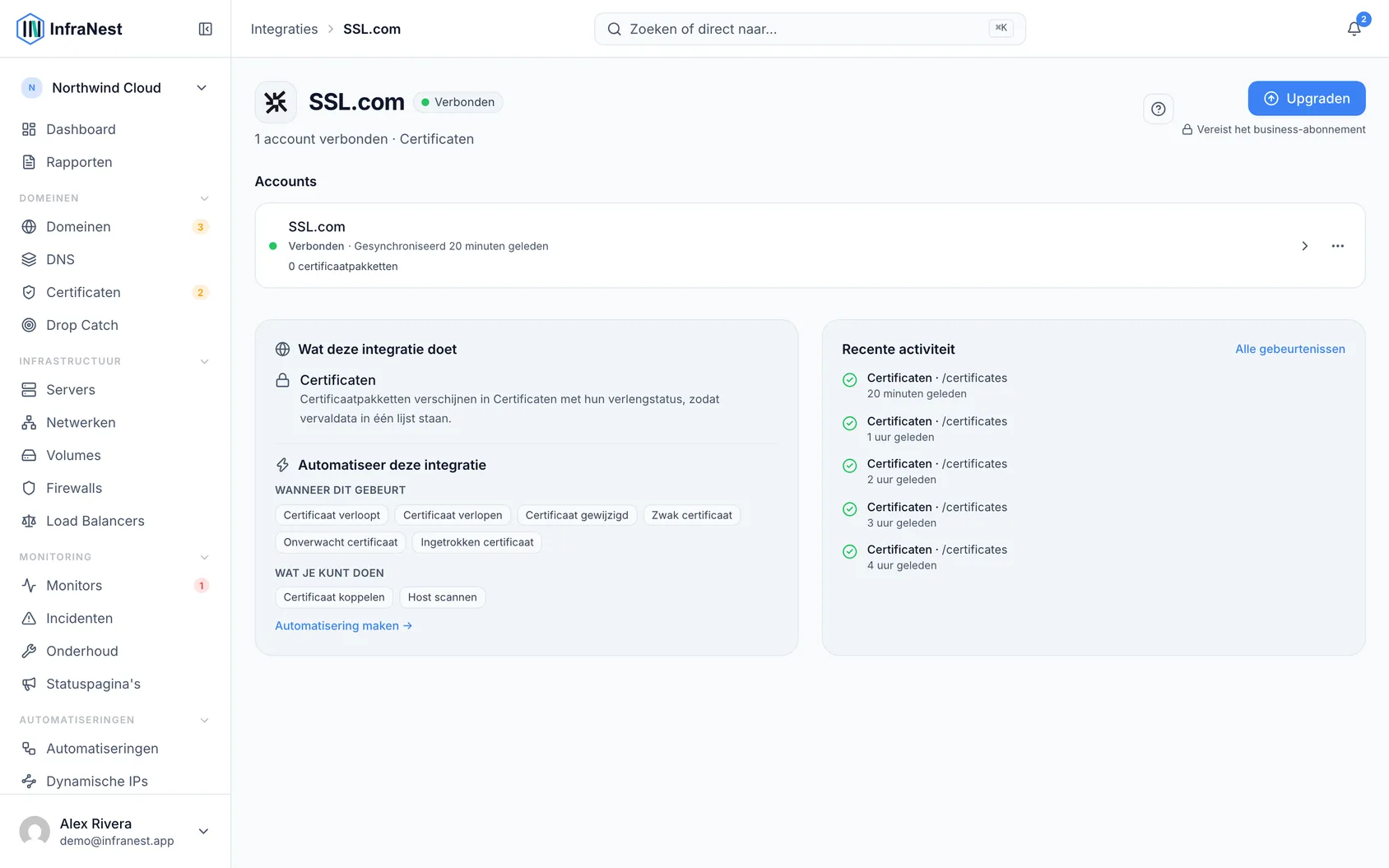1389x868 pixels.
Task: Open the Alle gebeurtenissen link
Action: pyautogui.click(x=1289, y=349)
